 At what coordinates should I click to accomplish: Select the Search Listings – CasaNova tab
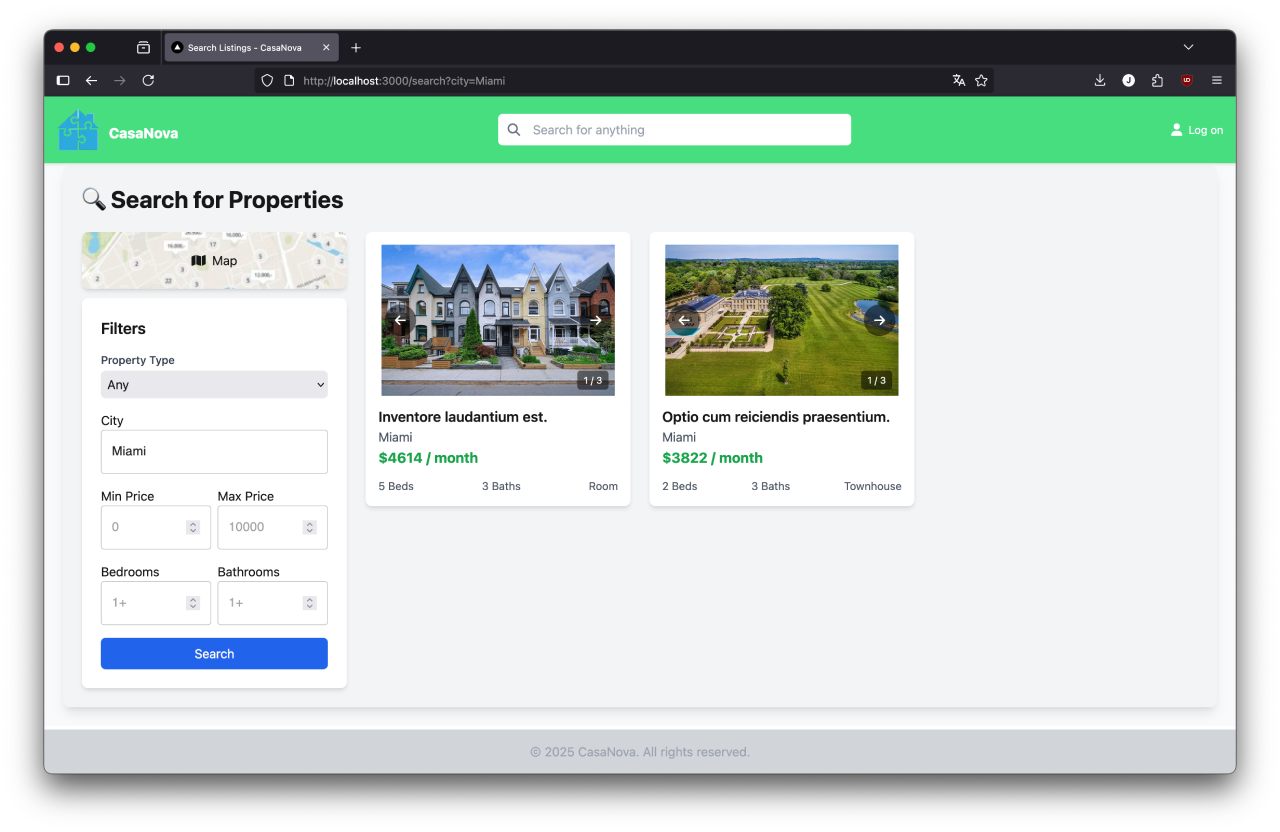[245, 47]
